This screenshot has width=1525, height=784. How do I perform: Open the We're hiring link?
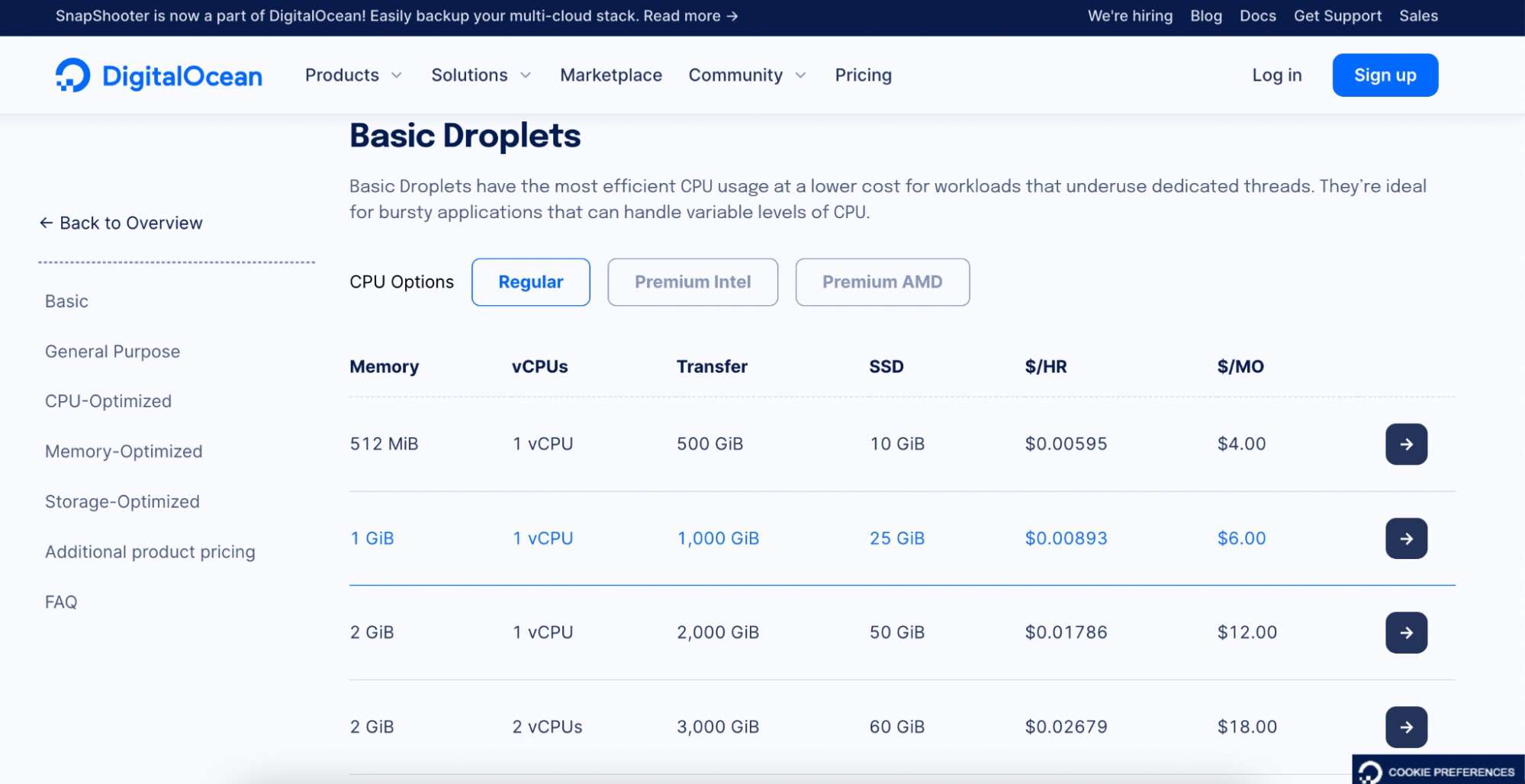pyautogui.click(x=1130, y=16)
